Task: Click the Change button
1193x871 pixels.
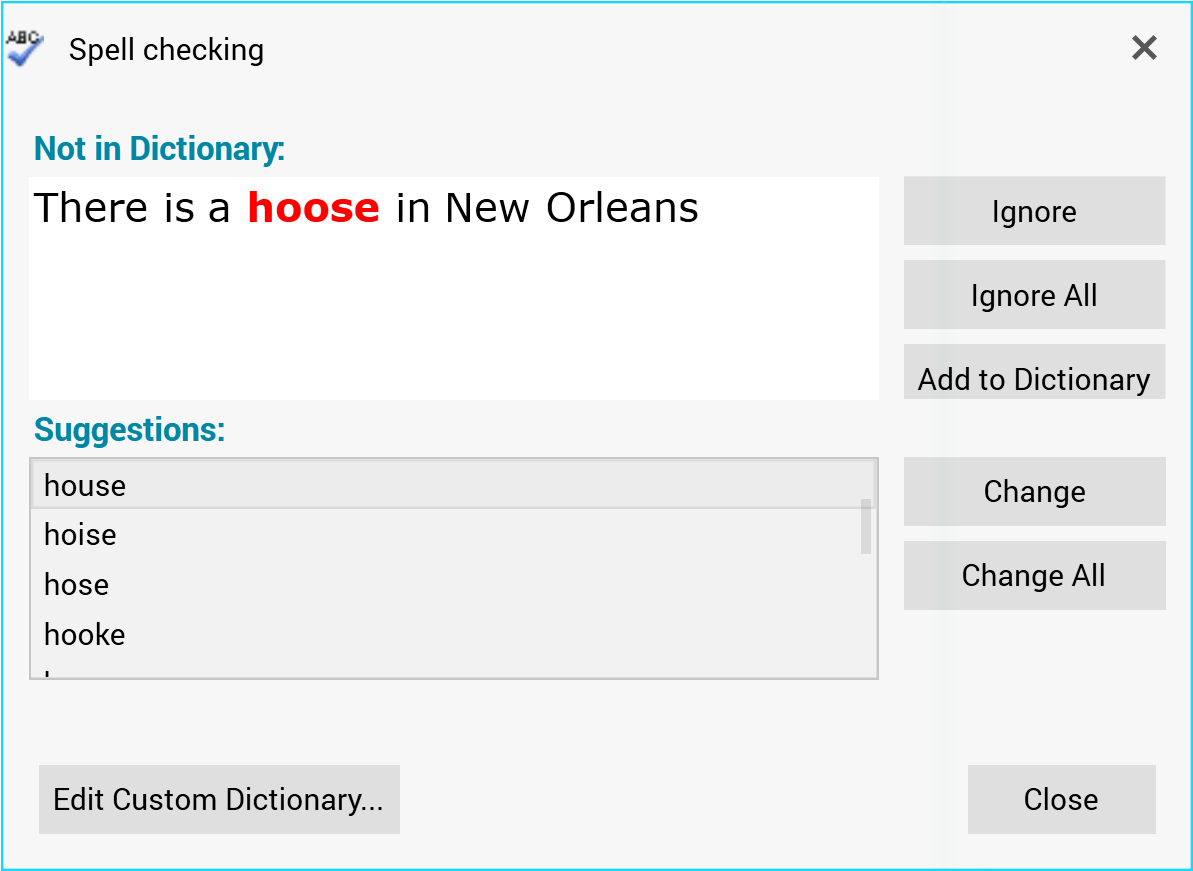Action: 1034,491
